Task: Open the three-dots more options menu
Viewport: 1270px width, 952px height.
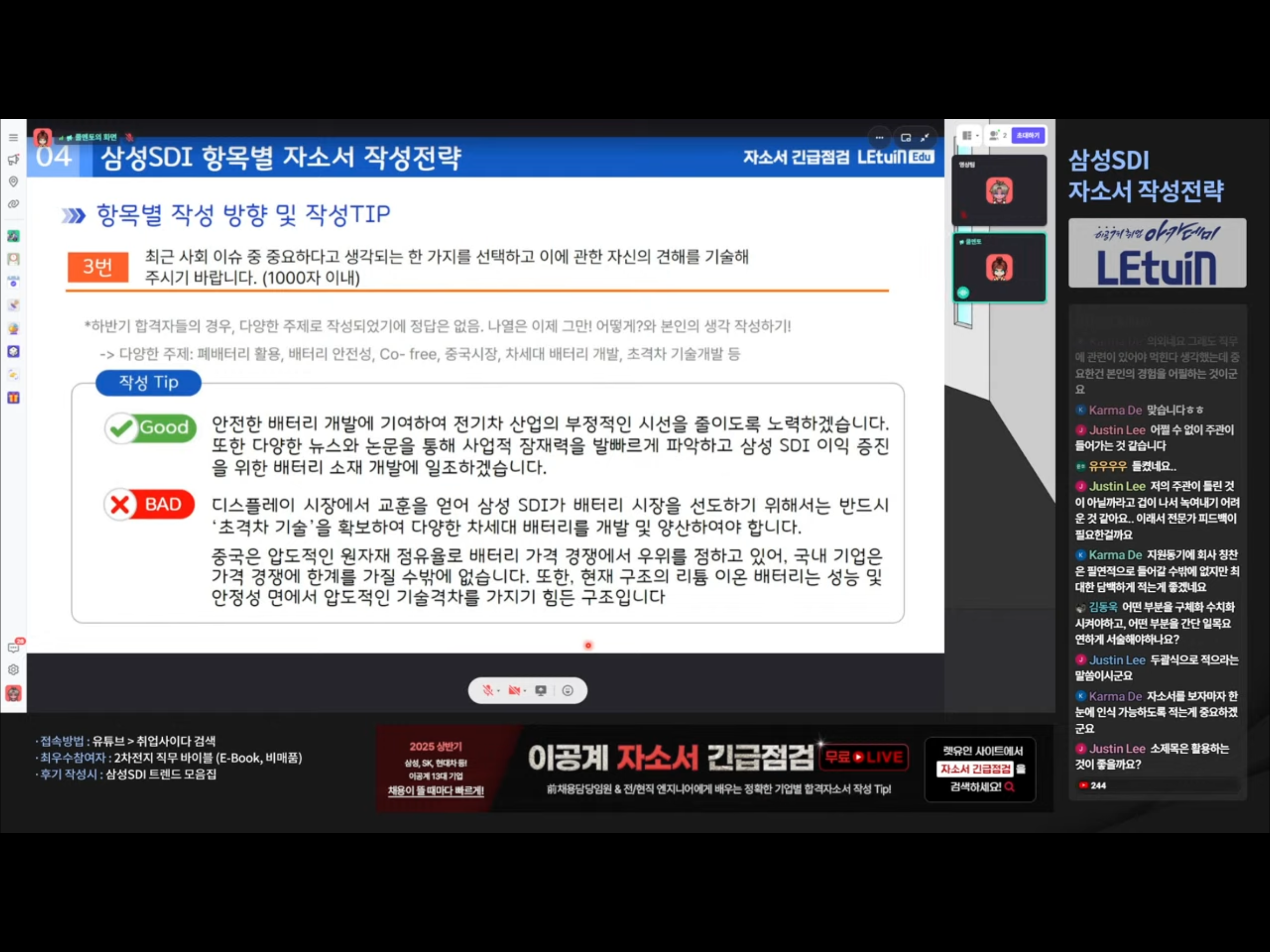Action: click(x=879, y=138)
